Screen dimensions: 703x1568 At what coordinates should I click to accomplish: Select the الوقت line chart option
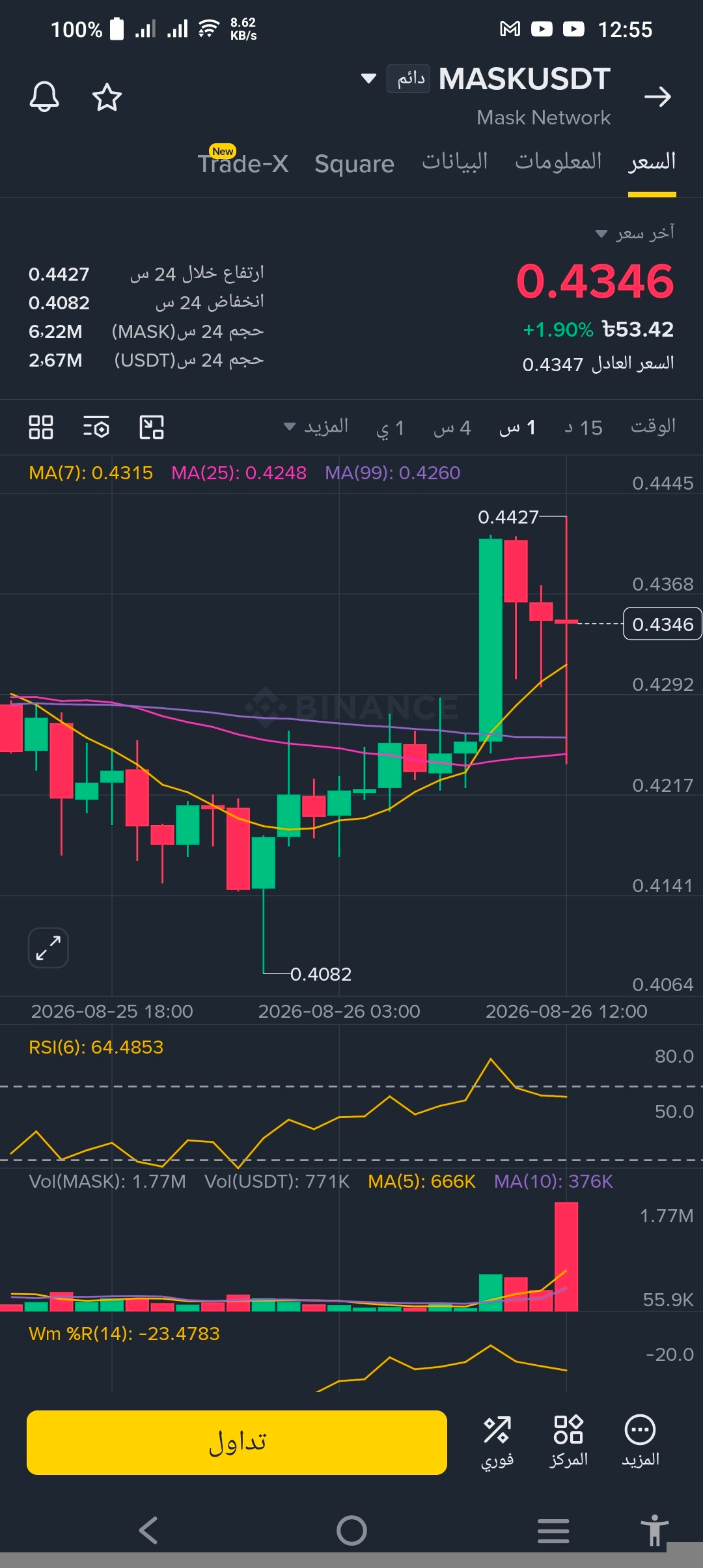point(653,427)
